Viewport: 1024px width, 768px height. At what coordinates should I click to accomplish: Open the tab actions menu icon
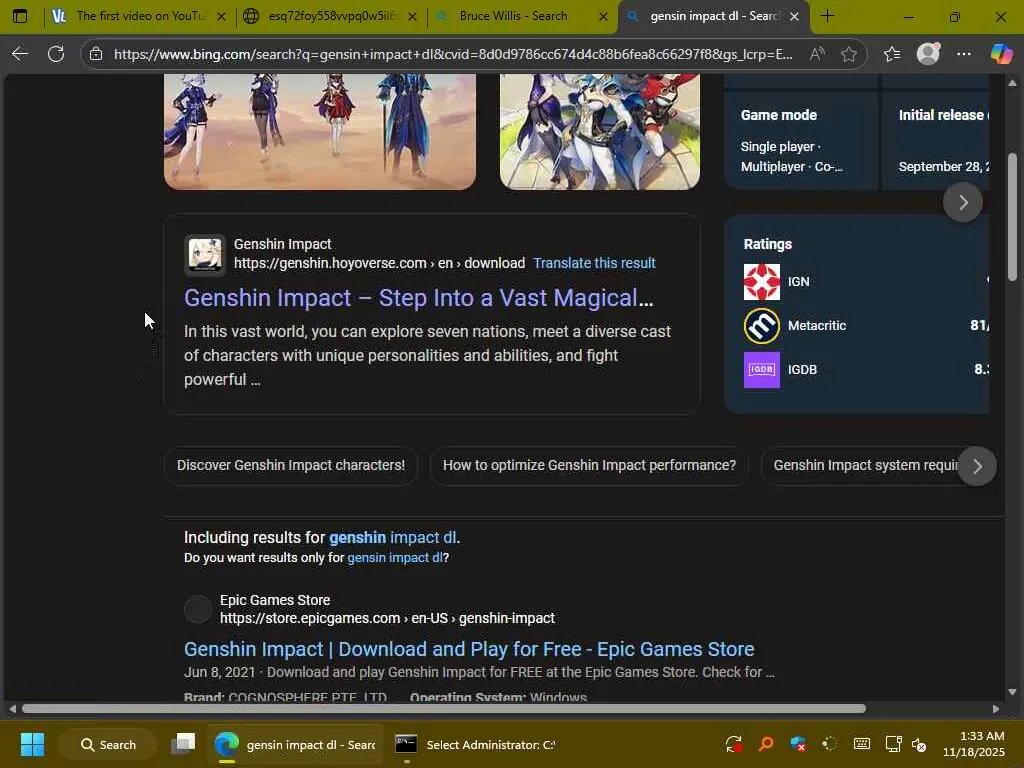20,16
